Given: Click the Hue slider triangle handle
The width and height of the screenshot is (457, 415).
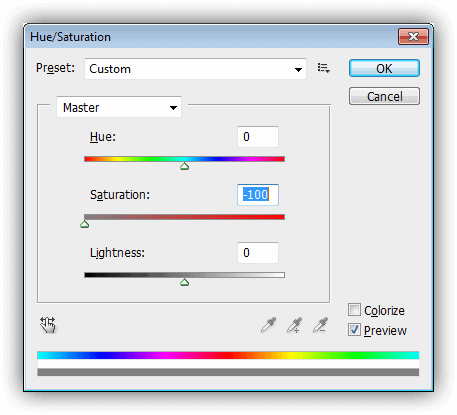Looking at the screenshot, I should (x=185, y=166).
